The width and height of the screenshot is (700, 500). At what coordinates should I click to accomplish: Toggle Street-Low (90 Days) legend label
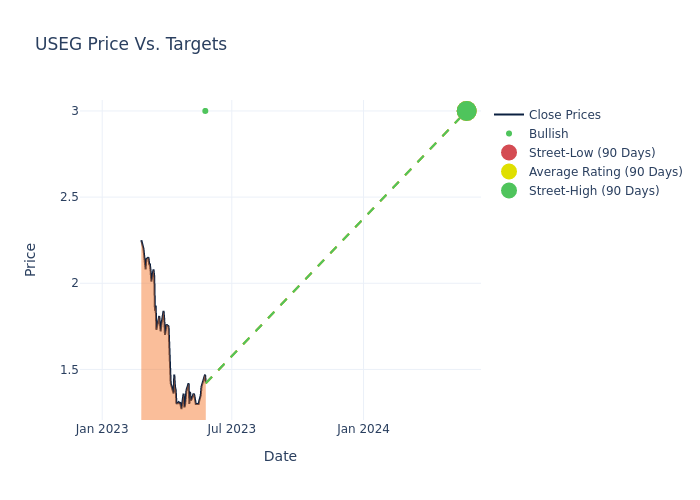coord(592,153)
